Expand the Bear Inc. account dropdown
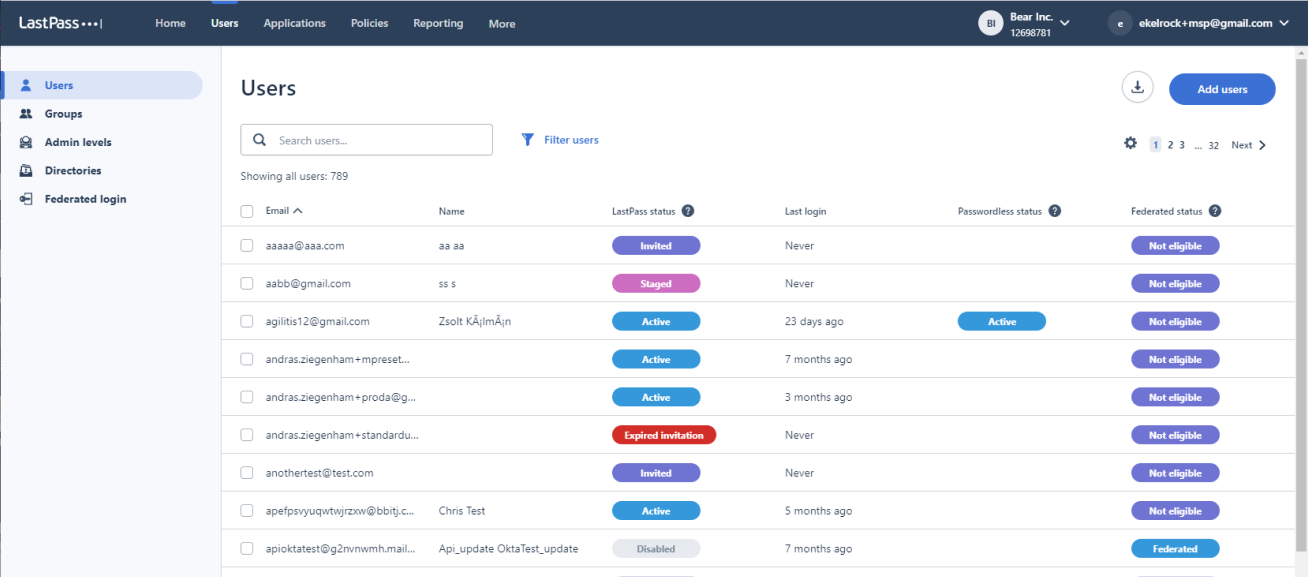 1064,23
